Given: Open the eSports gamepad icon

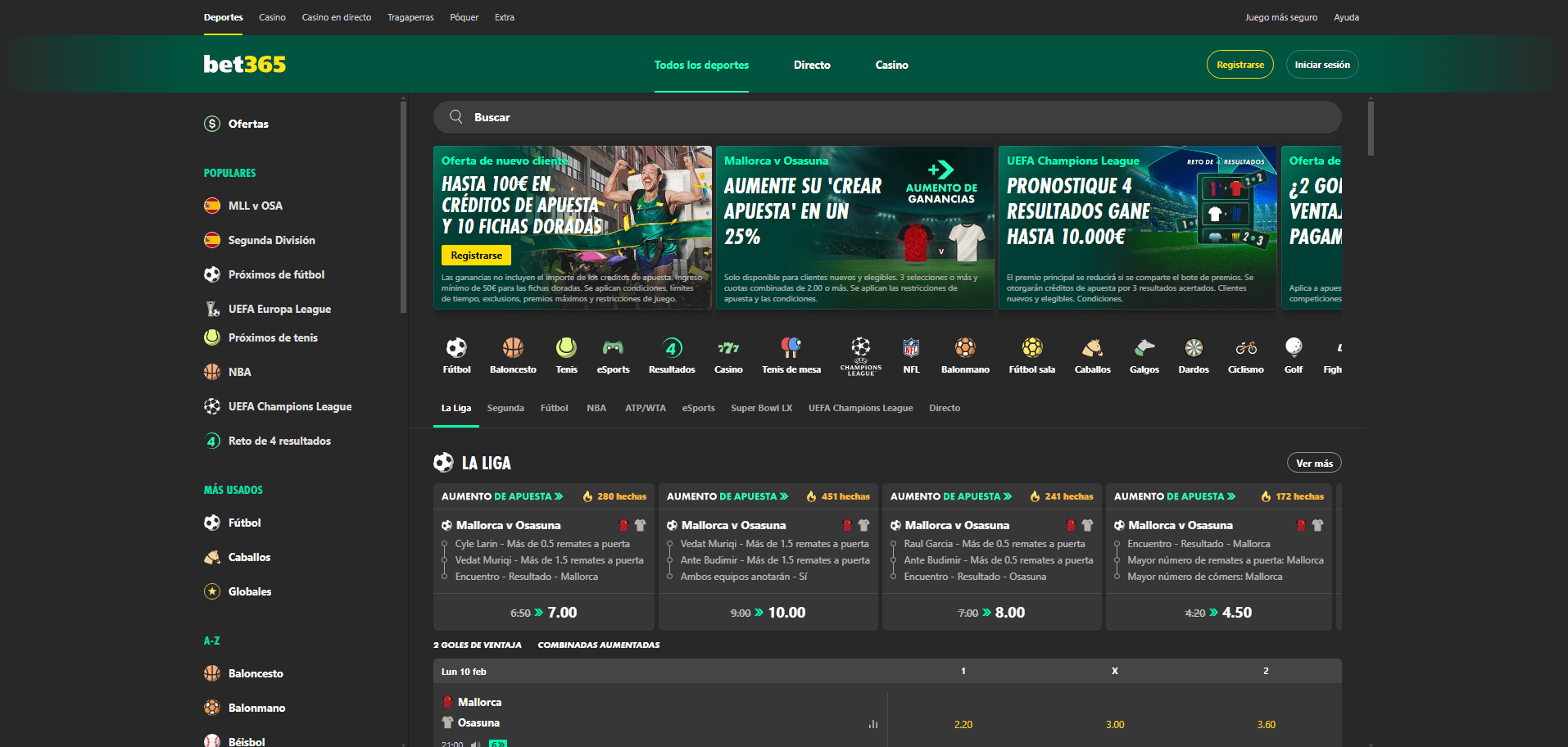Looking at the screenshot, I should click(613, 348).
